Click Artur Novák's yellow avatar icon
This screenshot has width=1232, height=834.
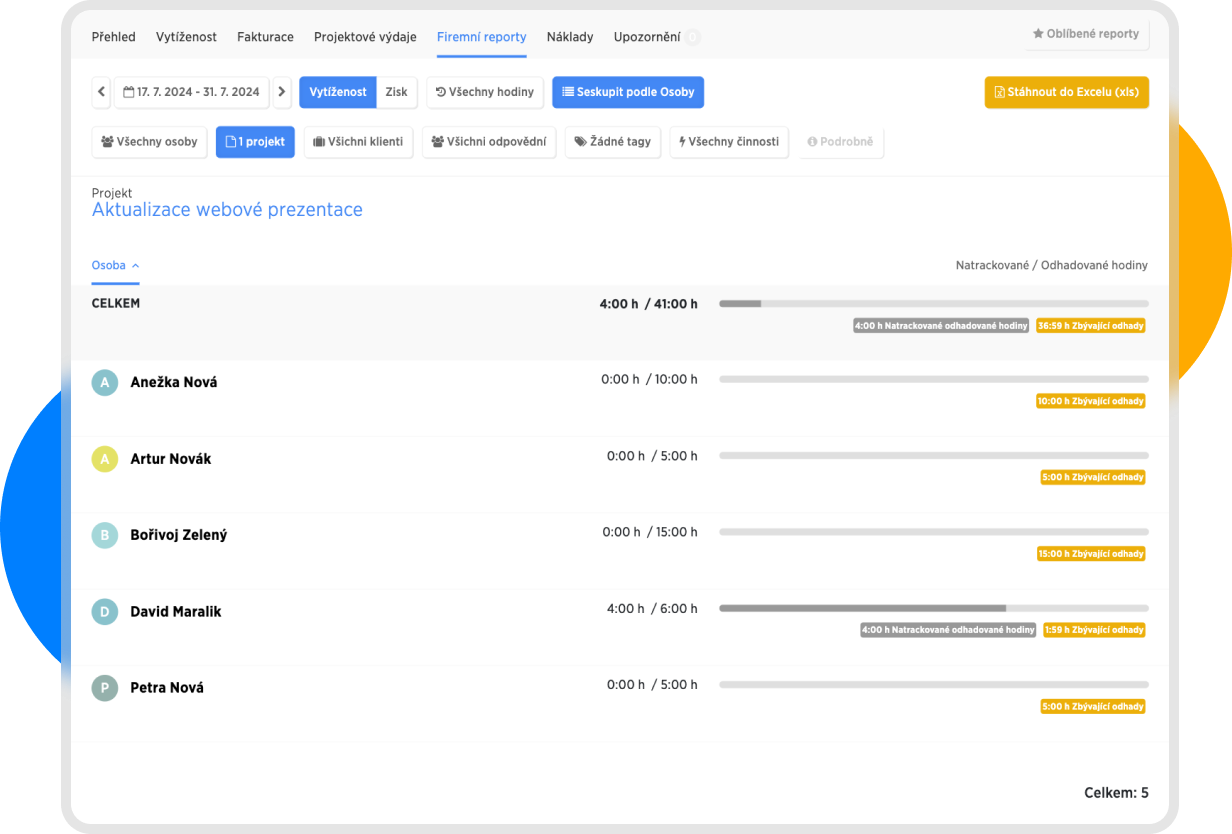pyautogui.click(x=105, y=459)
